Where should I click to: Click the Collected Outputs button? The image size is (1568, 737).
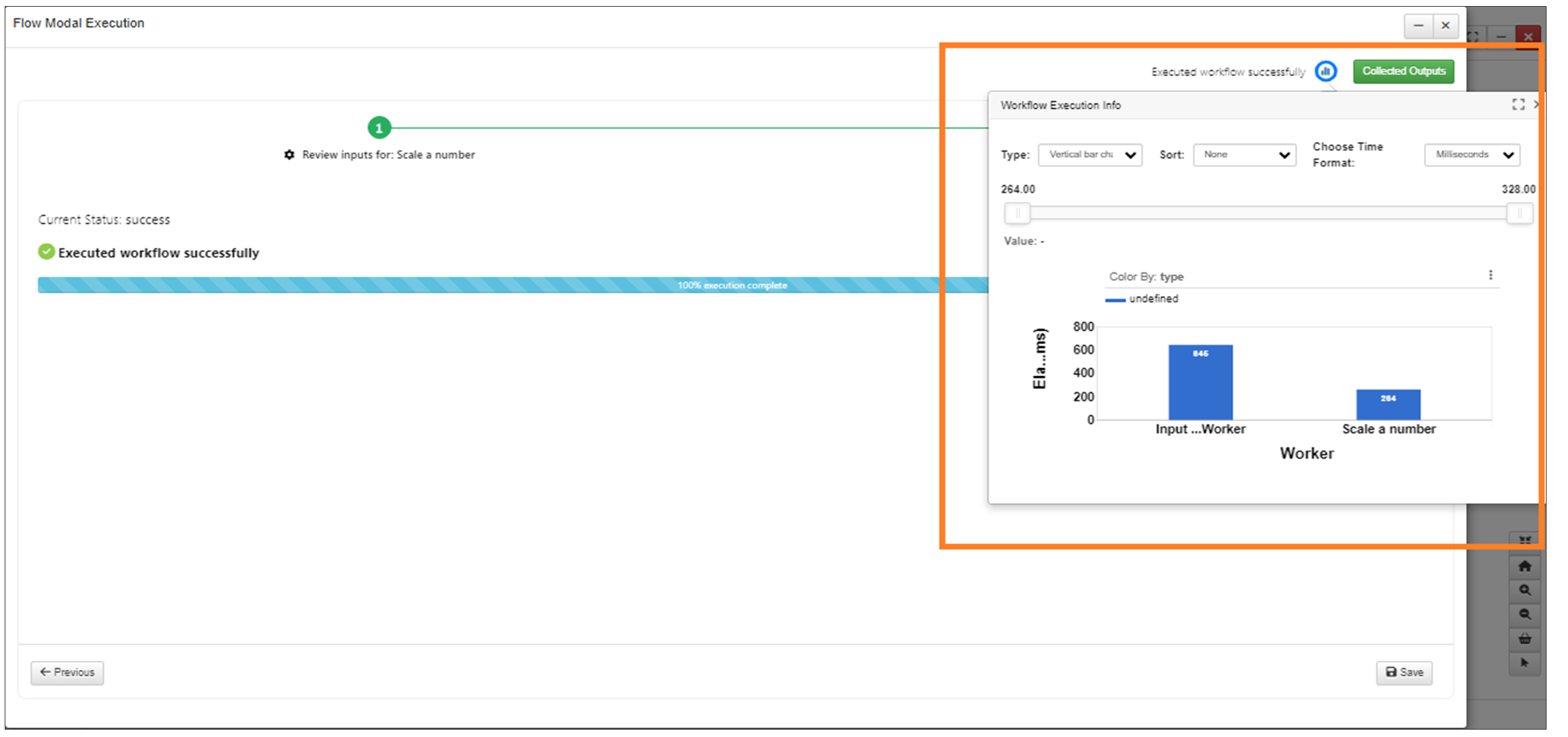1403,71
